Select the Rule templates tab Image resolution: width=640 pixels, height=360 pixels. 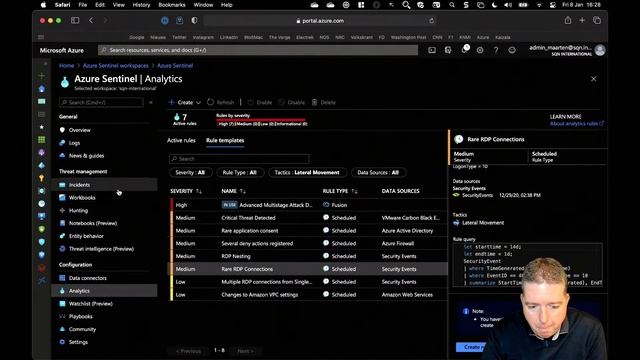click(225, 140)
